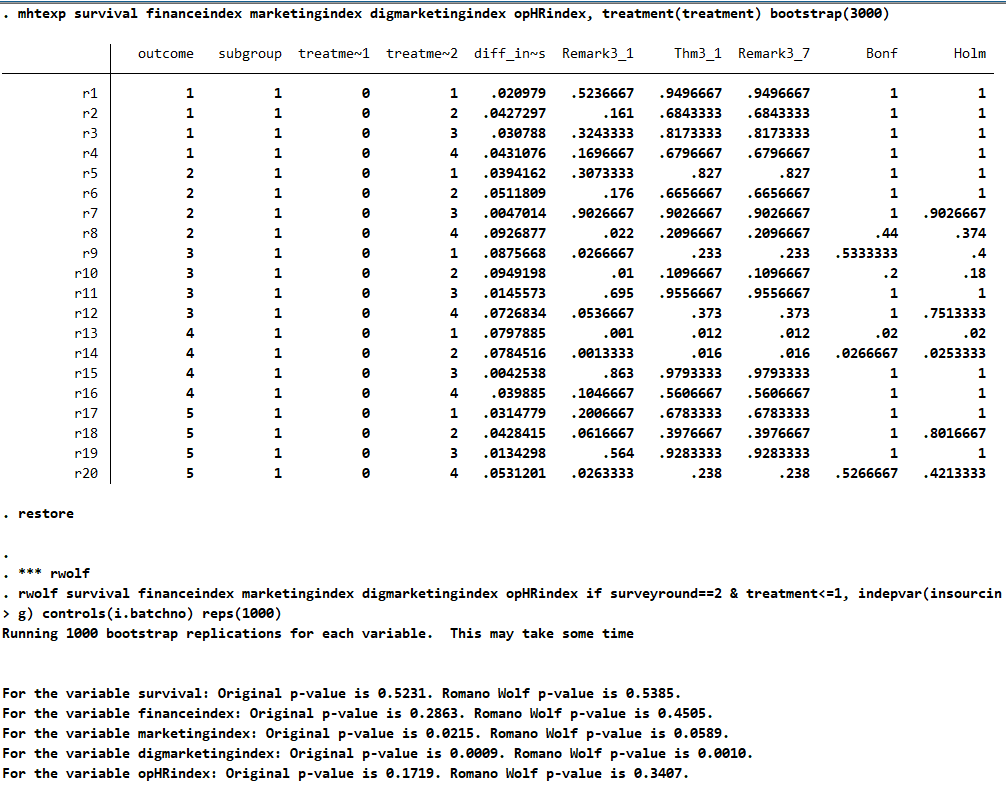Image resolution: width=1006 pixels, height=800 pixels.
Task: Click diff value .0926877 in row r8
Action: pos(514,234)
